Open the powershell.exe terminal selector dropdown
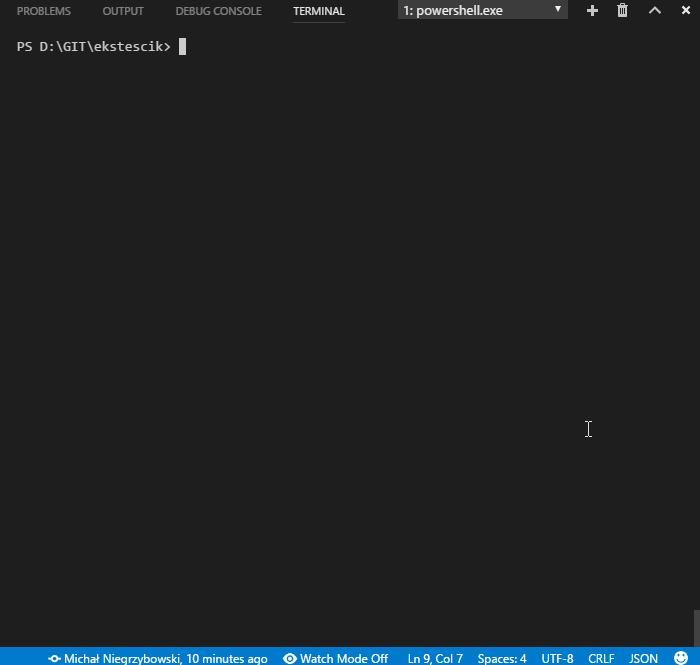The image size is (700, 665). pyautogui.click(x=483, y=10)
